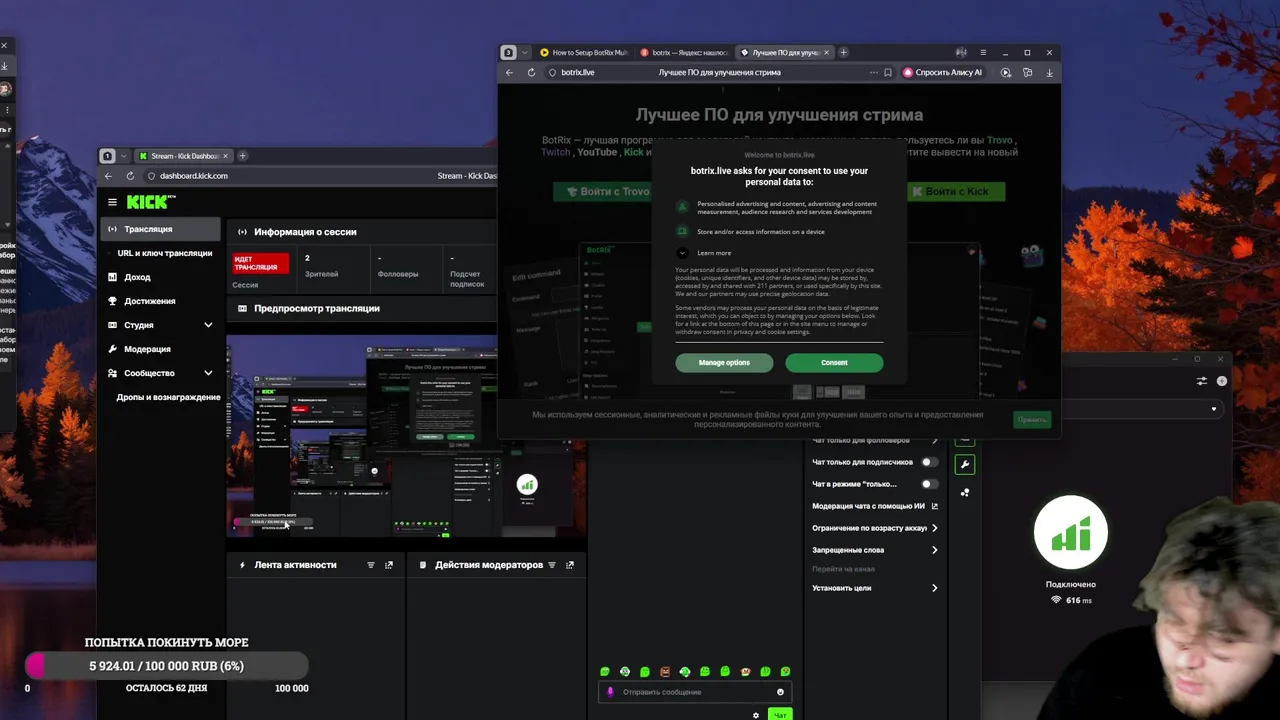This screenshot has height=720, width=1280.
Task: Click the Manage options button
Action: 724,363
